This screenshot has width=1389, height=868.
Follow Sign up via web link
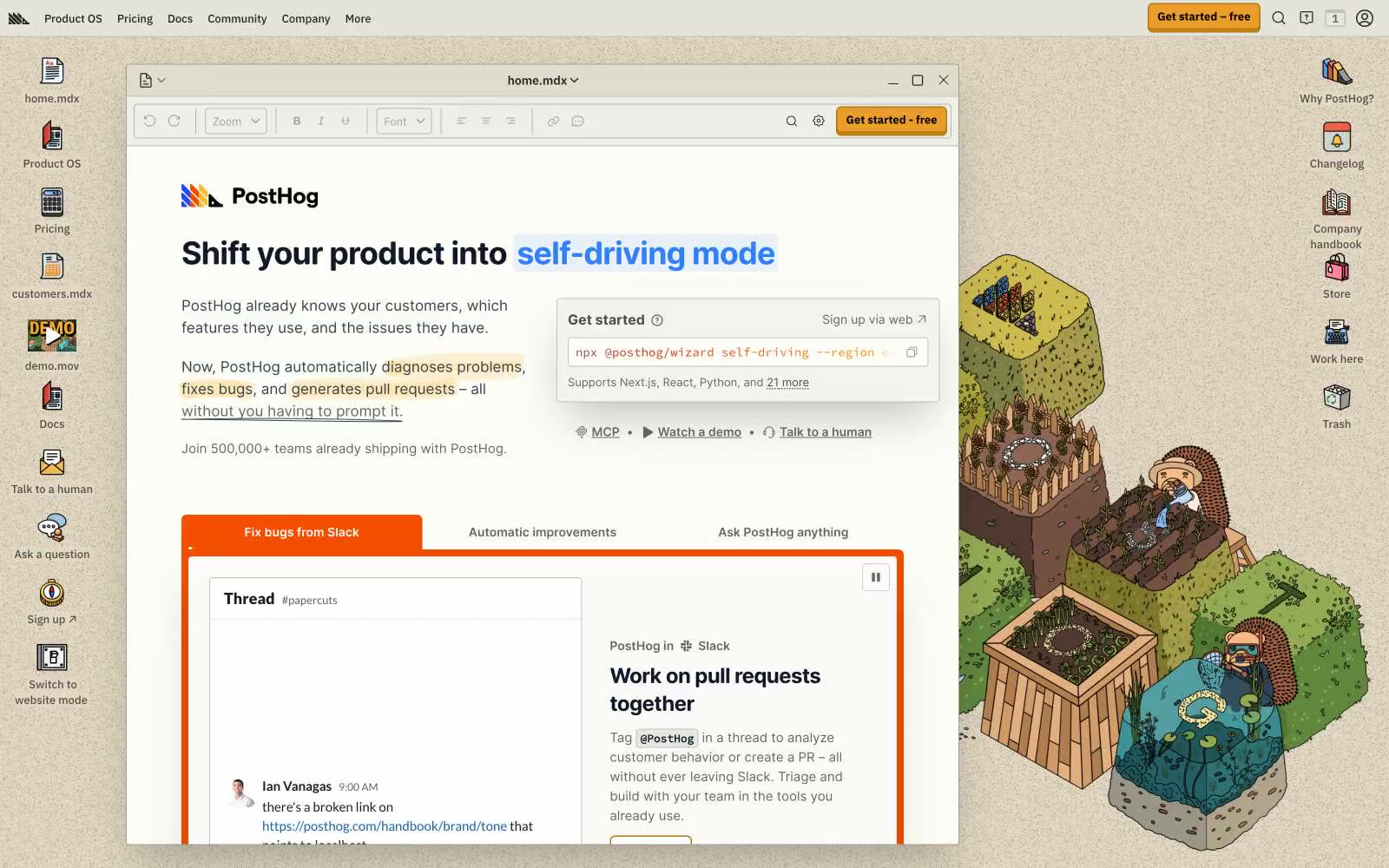[874, 319]
